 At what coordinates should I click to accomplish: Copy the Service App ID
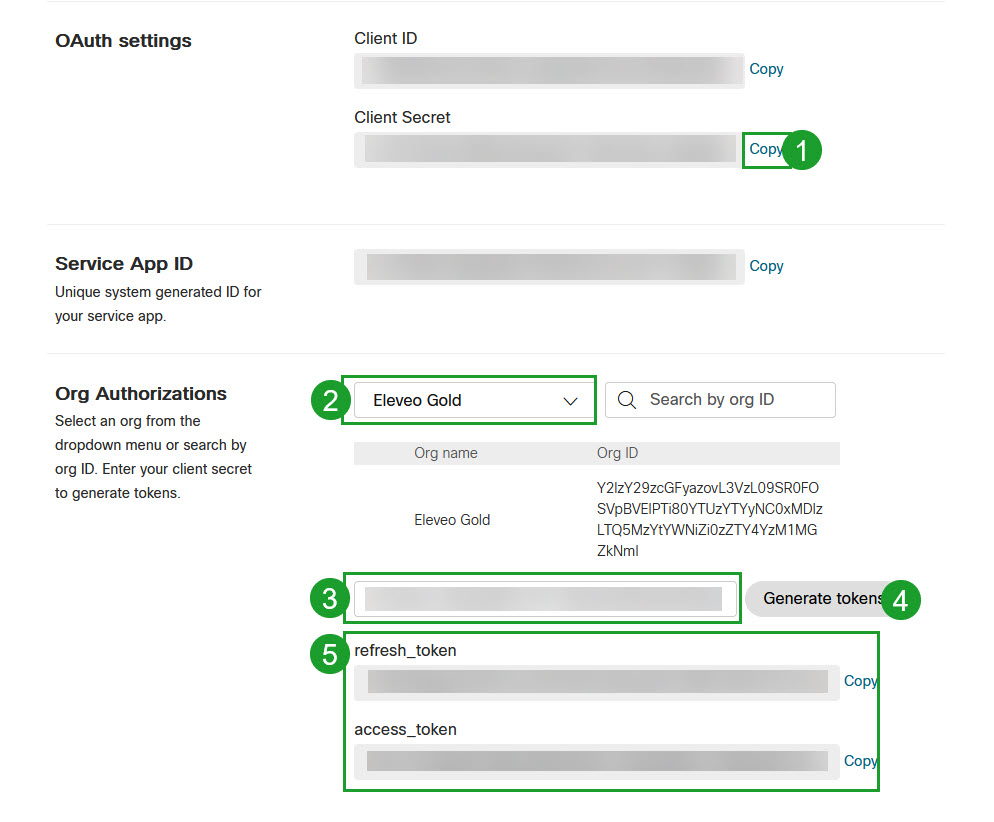pos(766,266)
